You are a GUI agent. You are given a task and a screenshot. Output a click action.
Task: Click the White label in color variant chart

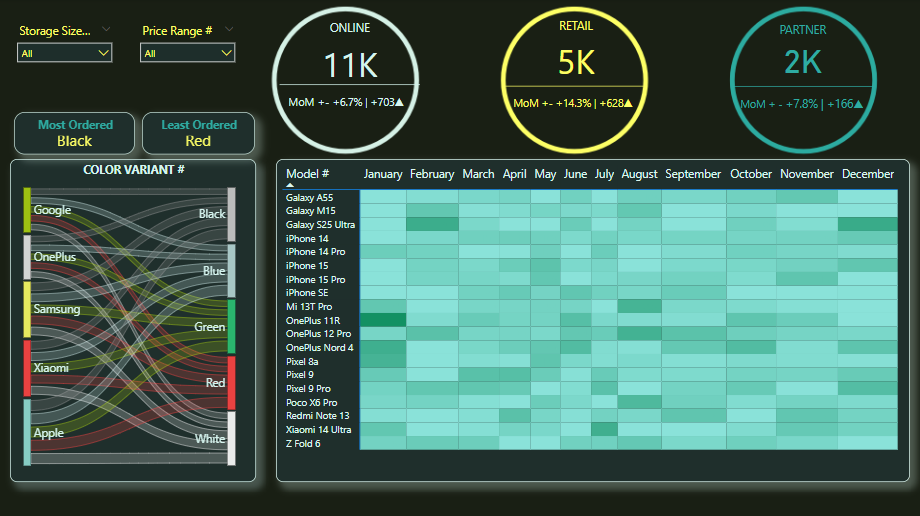pyautogui.click(x=210, y=439)
